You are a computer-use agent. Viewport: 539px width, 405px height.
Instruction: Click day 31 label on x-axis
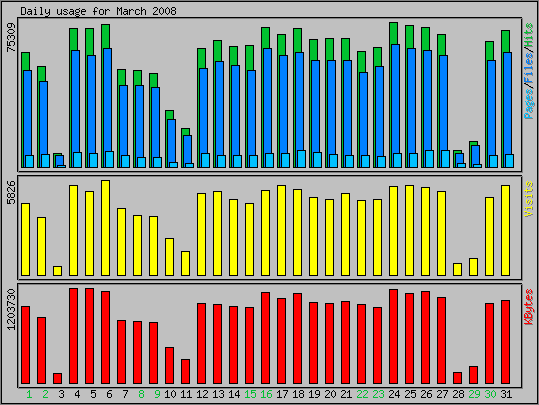[x=506, y=394]
